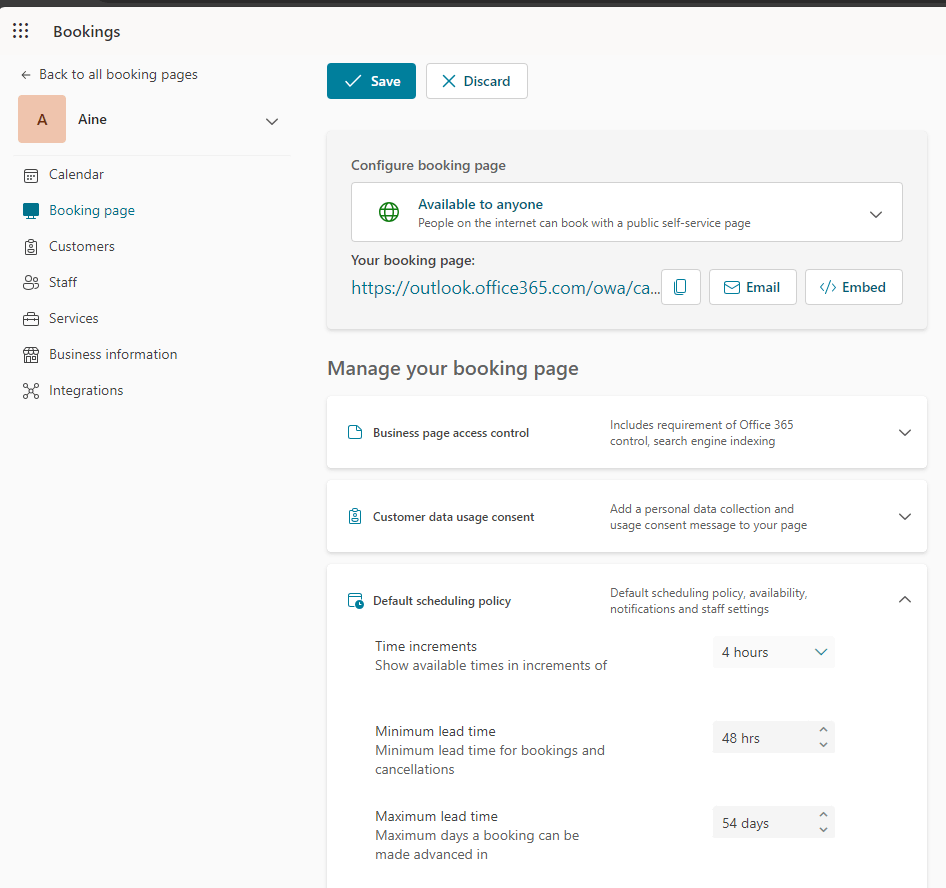
Task: Click the Embed code button
Action: [854, 287]
